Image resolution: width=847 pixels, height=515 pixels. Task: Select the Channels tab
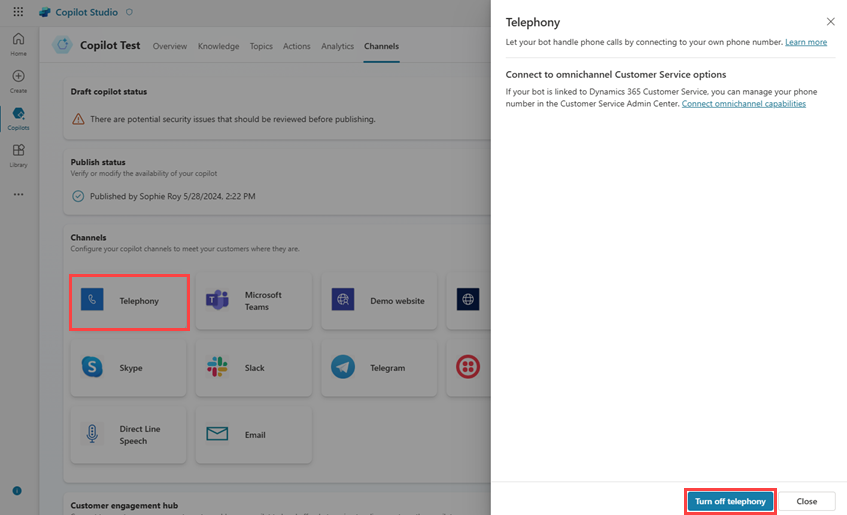(x=381, y=46)
